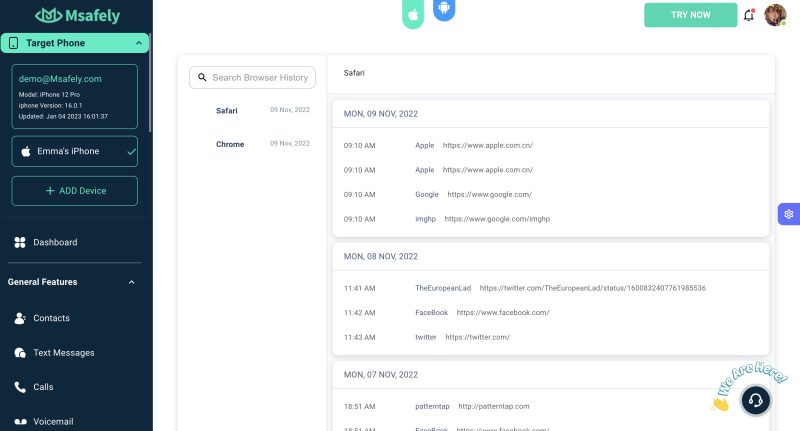Open Calls from the sidebar
The height and width of the screenshot is (431, 800).
click(43, 387)
